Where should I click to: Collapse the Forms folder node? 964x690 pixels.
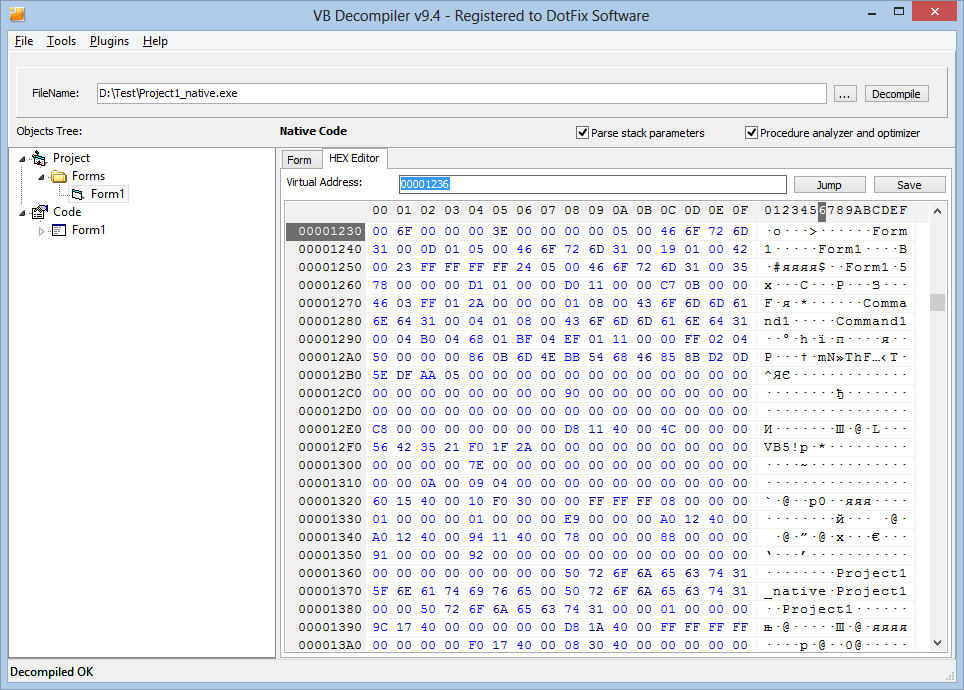click(41, 177)
